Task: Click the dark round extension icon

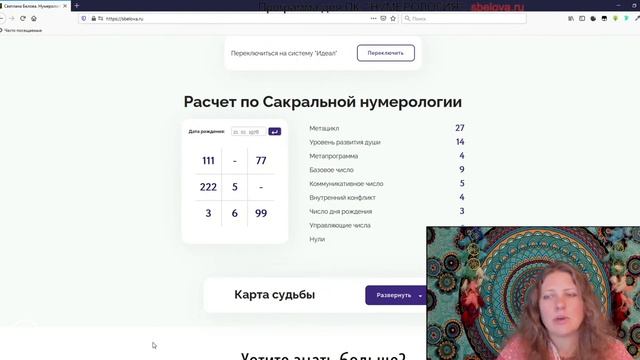Action: tap(593, 18)
